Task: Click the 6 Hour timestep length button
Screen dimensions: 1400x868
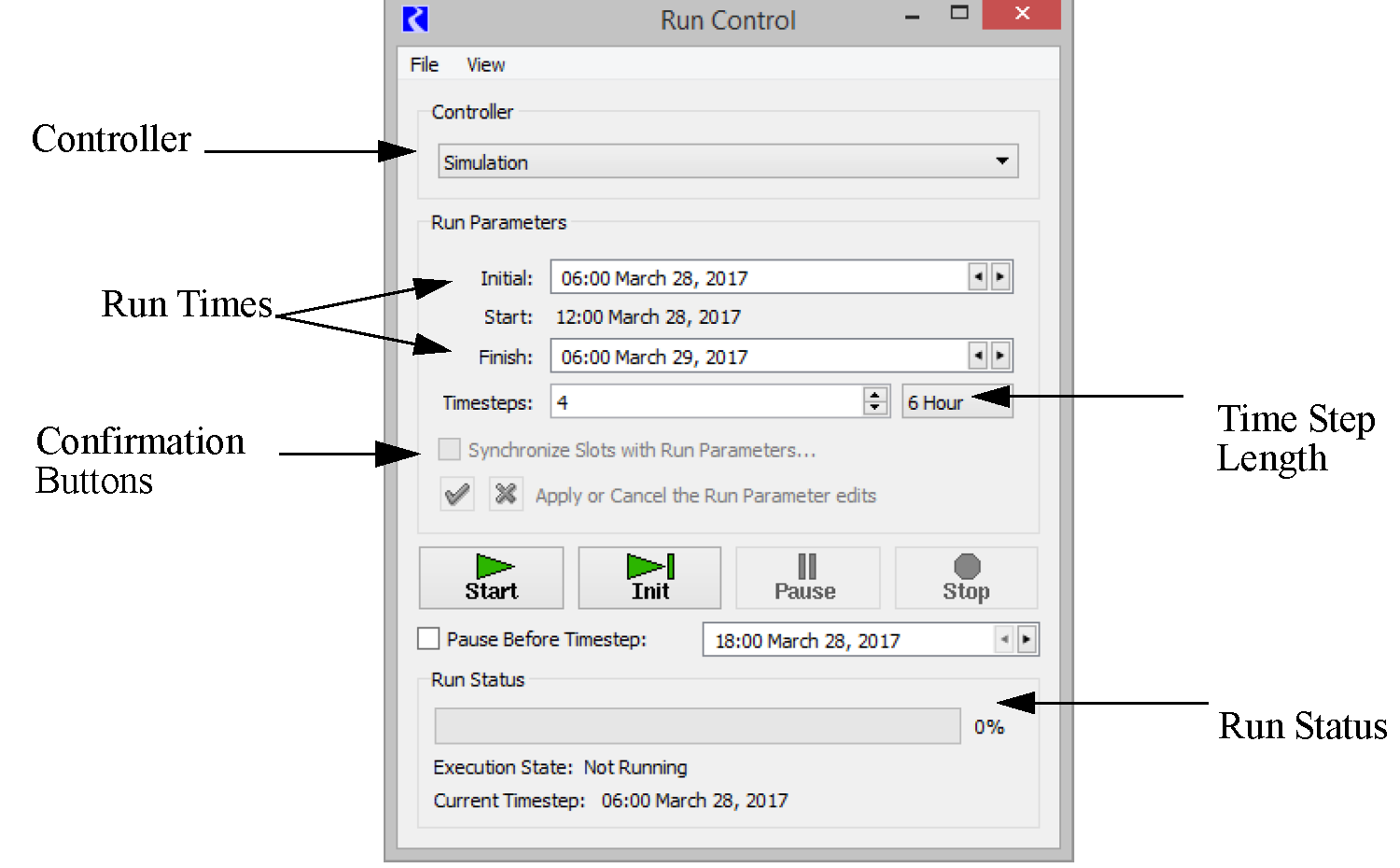Action: click(935, 402)
